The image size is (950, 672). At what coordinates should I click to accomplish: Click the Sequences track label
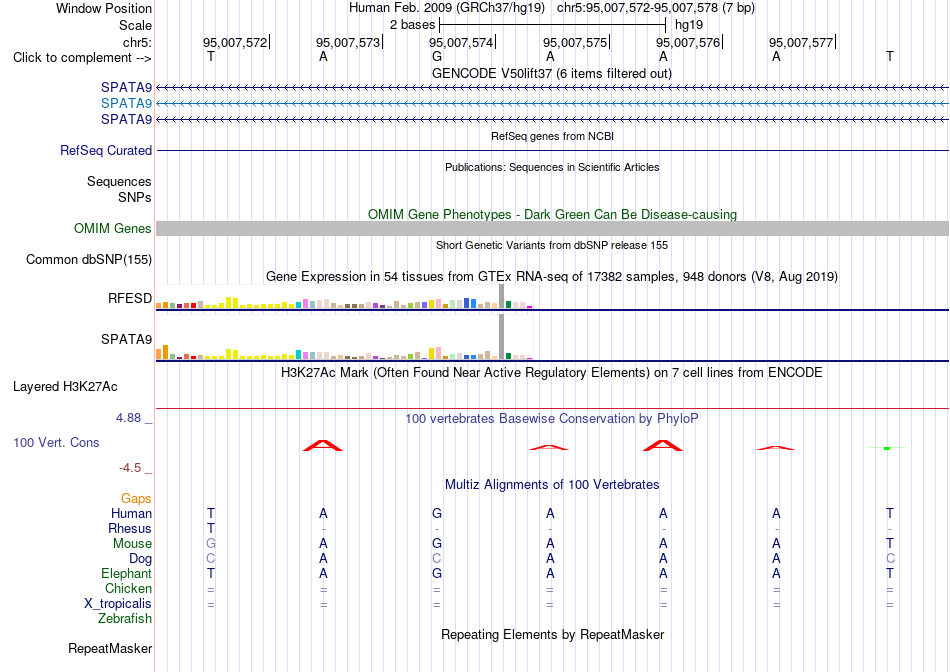pos(119,181)
